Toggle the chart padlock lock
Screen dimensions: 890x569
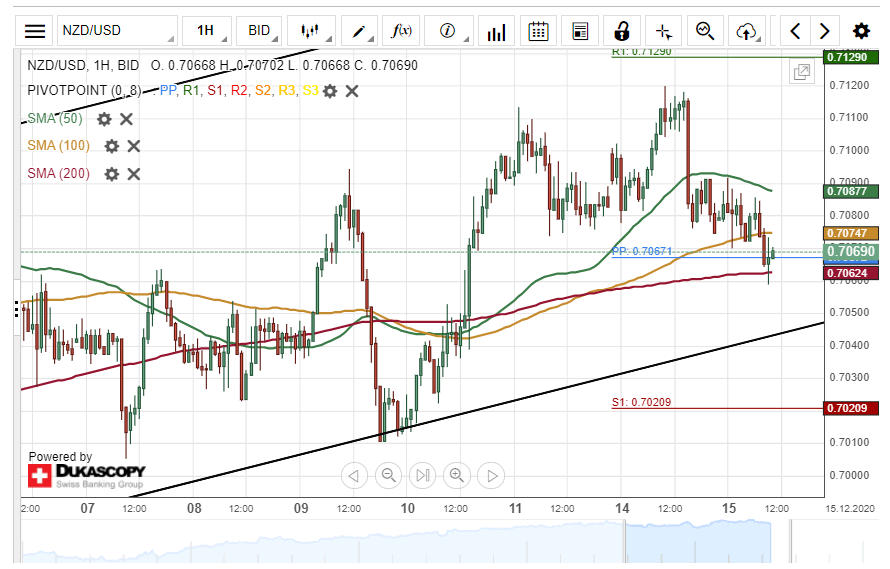[x=621, y=31]
